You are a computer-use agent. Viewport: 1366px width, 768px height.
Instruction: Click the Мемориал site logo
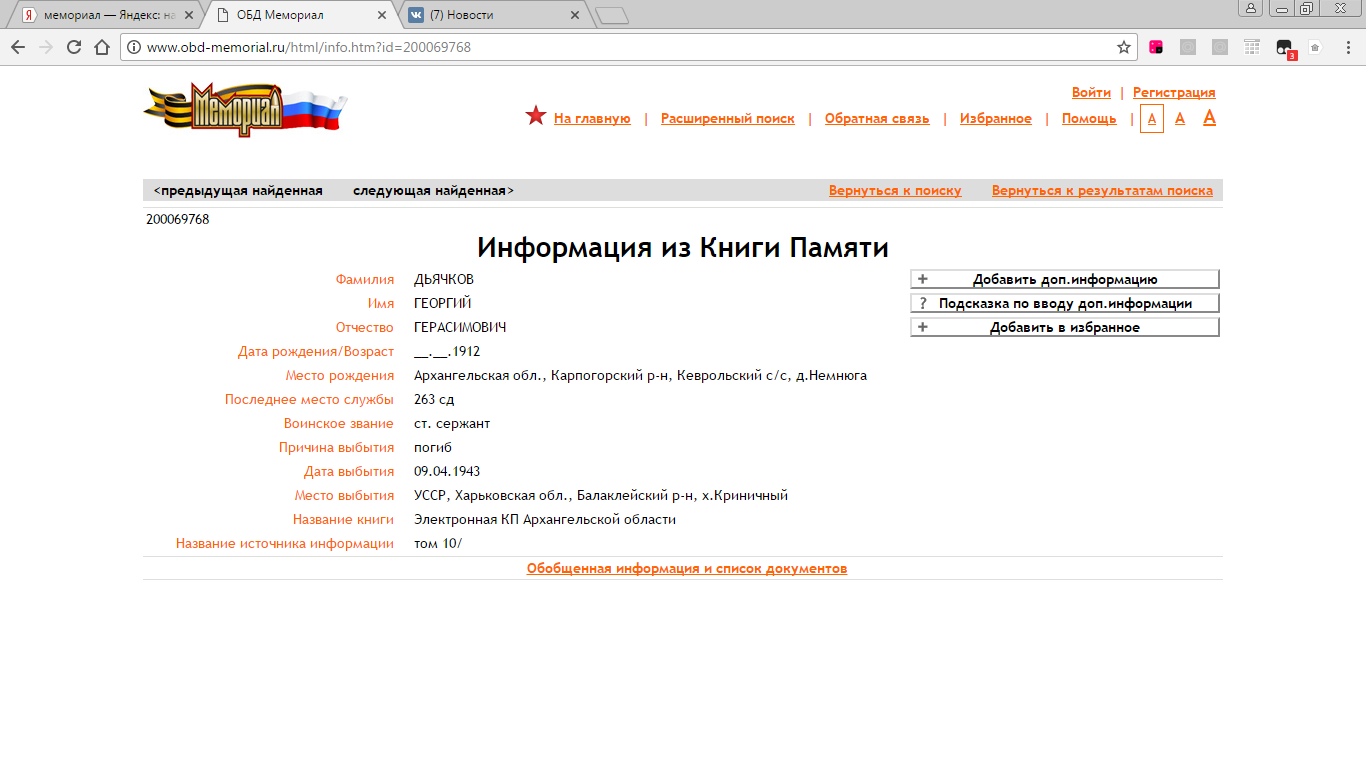click(x=245, y=109)
